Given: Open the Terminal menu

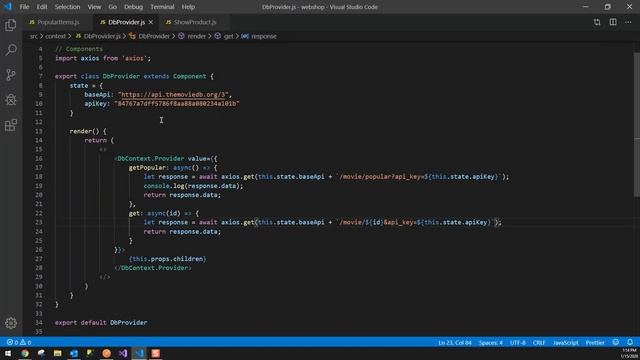Looking at the screenshot, I should pyautogui.click(x=162, y=7).
